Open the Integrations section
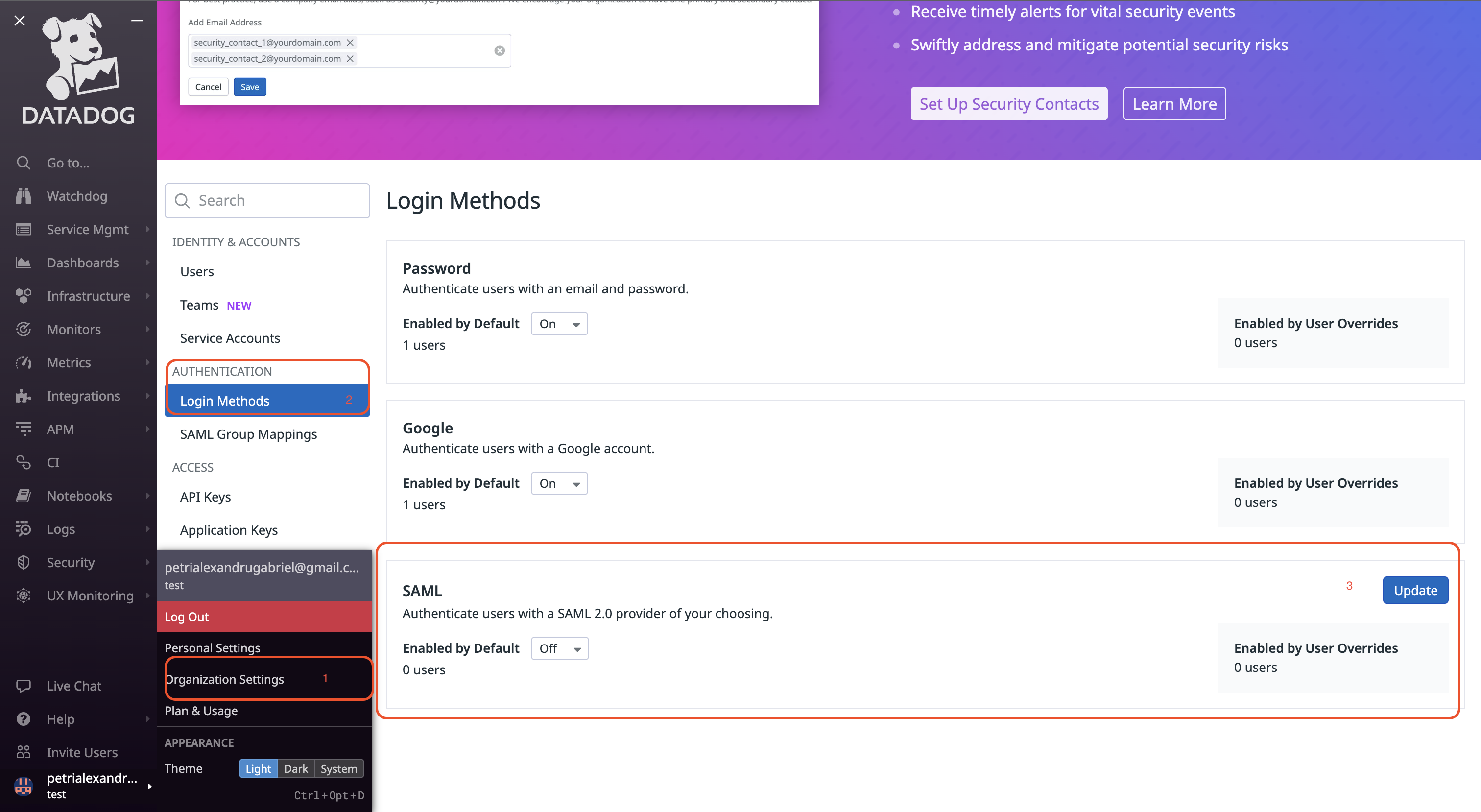 point(83,396)
